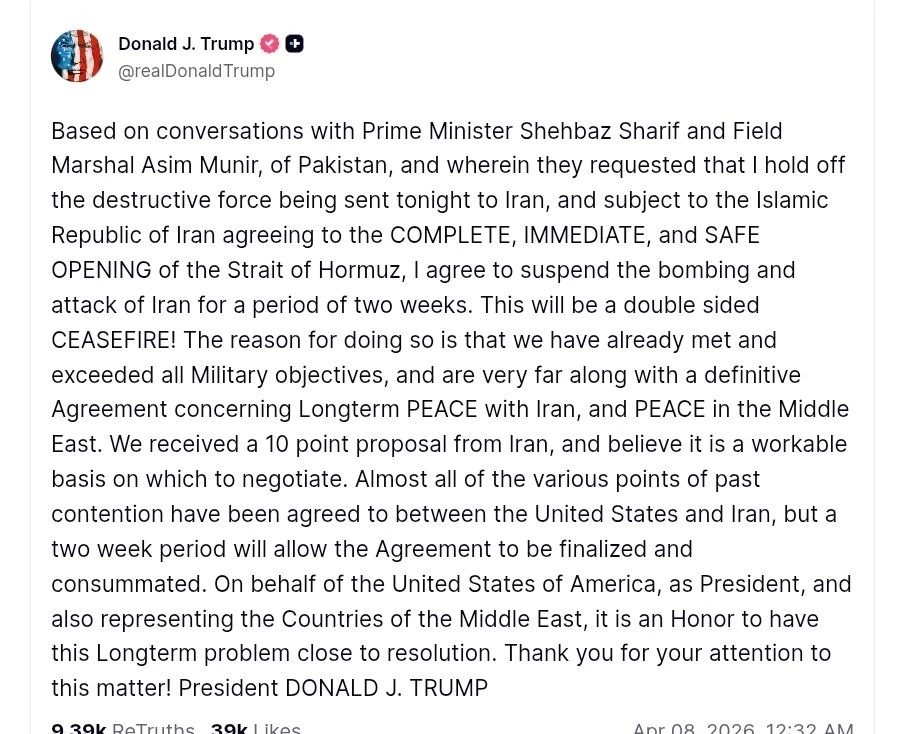Click the pink verified checkmark badge

tap(270, 44)
